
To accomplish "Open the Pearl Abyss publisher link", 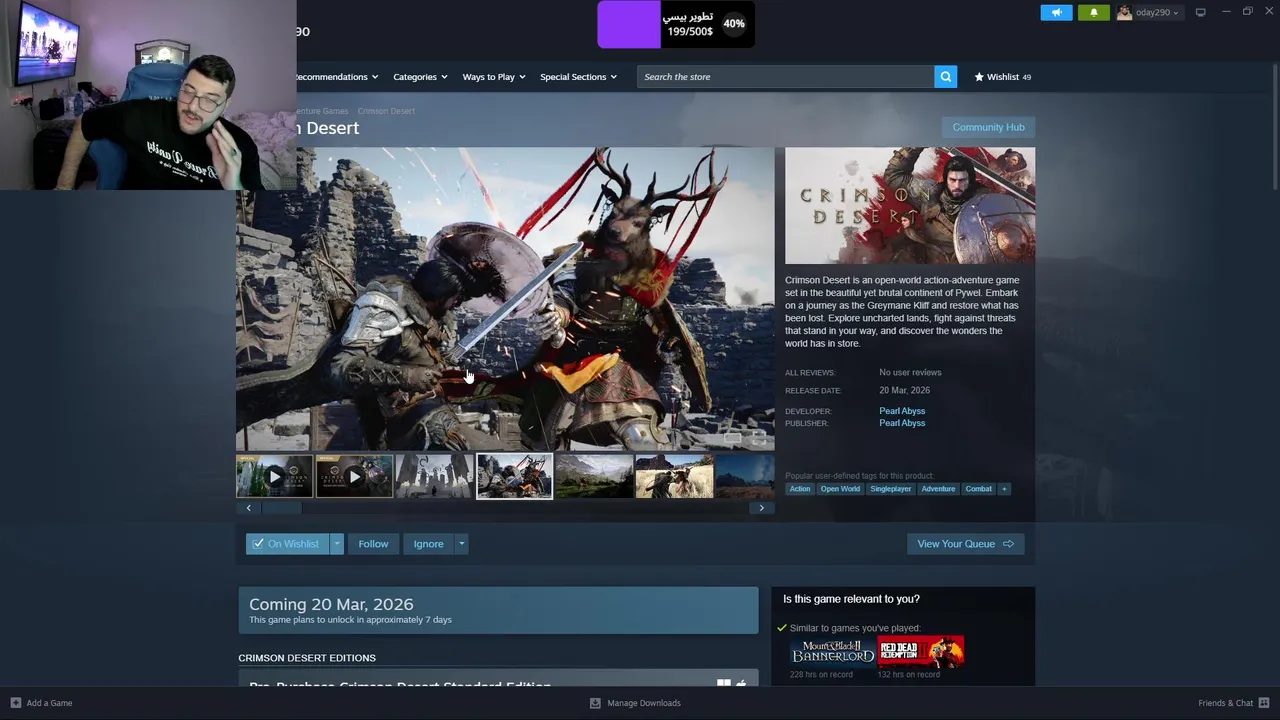I will tap(902, 423).
